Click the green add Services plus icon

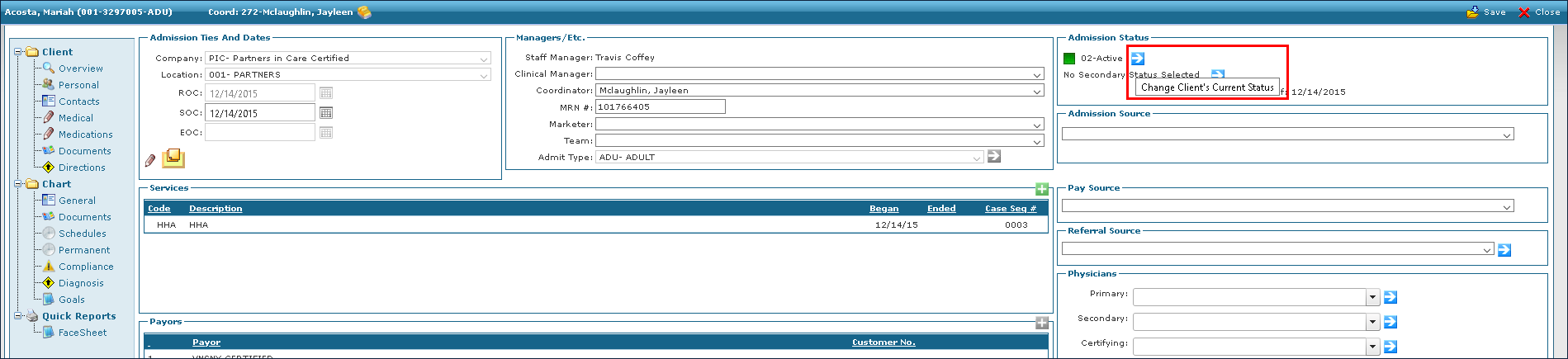click(x=1042, y=189)
